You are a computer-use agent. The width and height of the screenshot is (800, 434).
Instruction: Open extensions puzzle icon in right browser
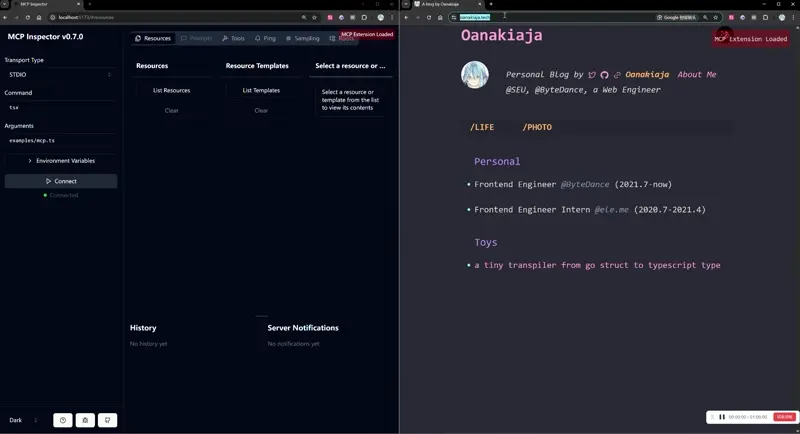765,17
